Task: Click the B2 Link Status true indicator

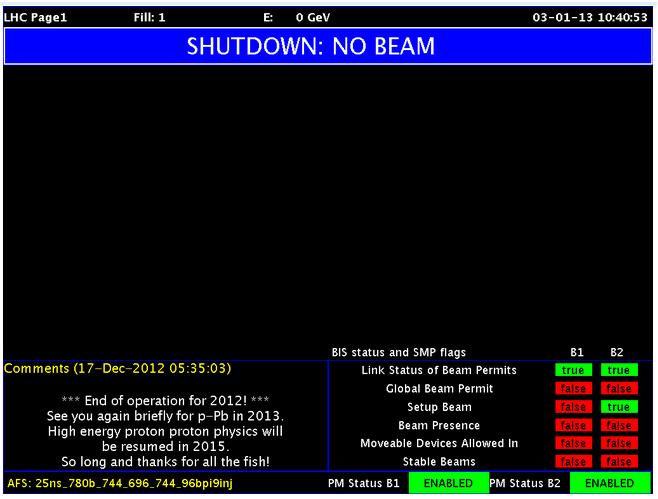Action: [x=617, y=371]
